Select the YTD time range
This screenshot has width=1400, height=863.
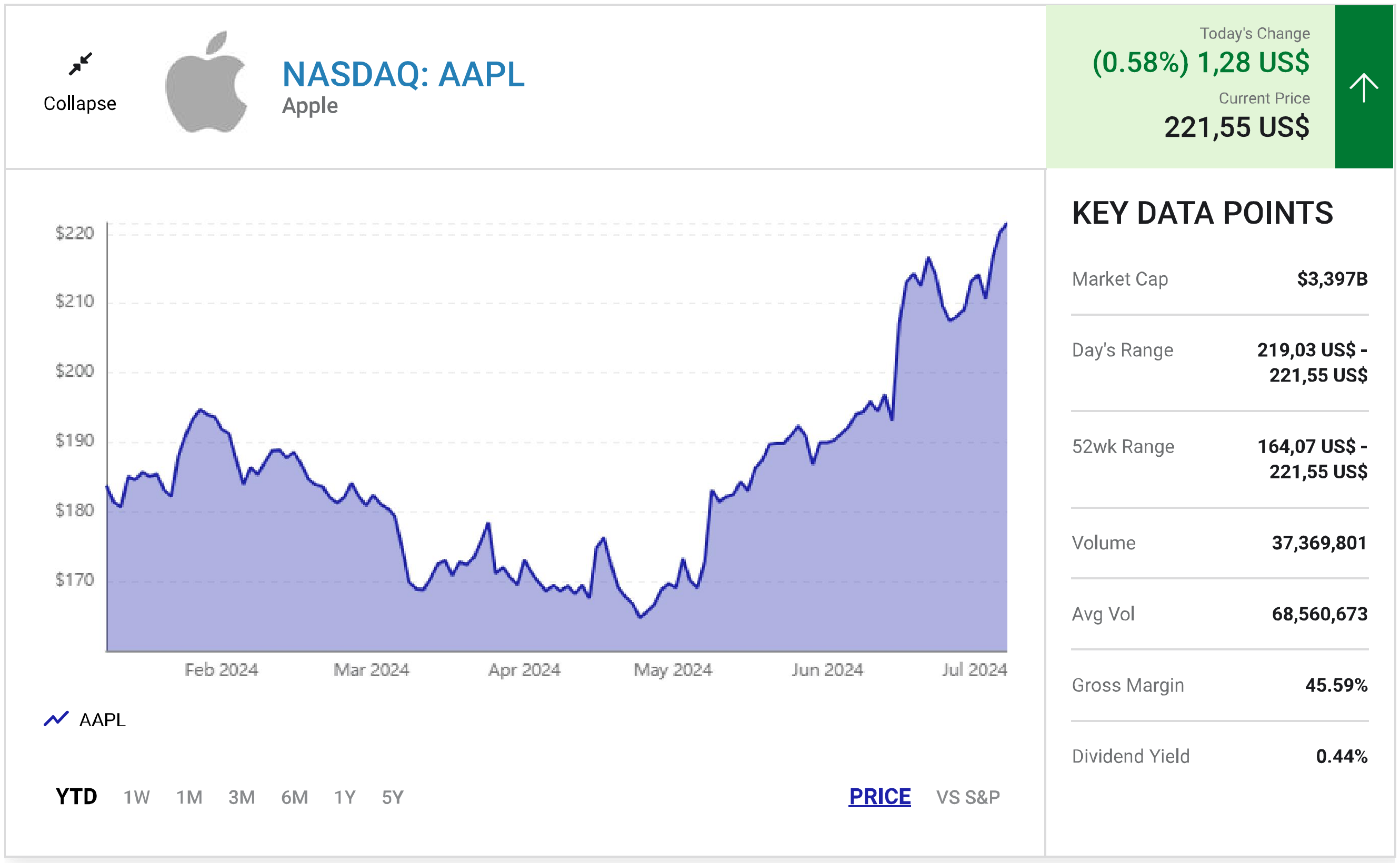coord(76,796)
